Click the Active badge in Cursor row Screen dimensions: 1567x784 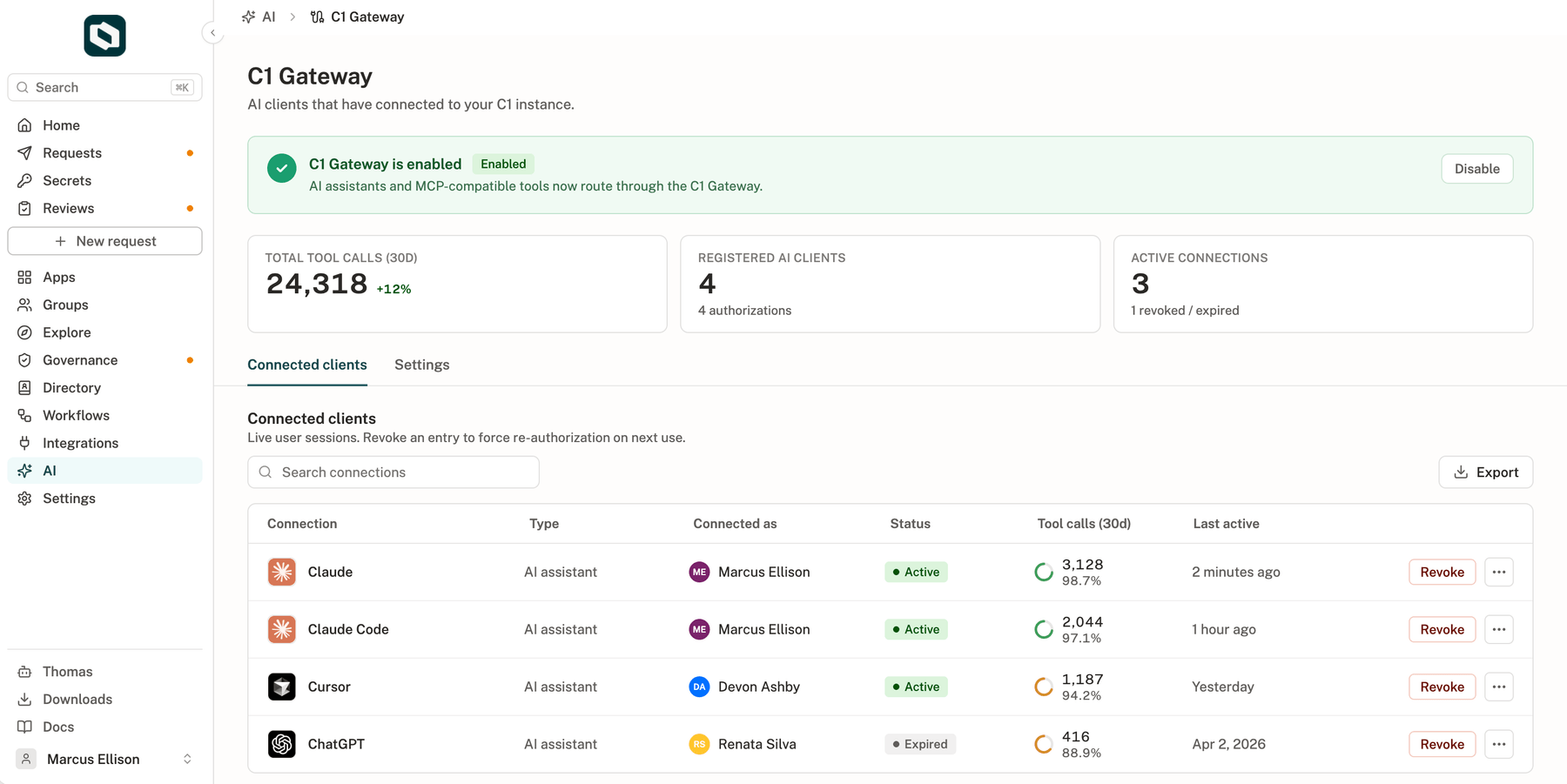pos(916,687)
